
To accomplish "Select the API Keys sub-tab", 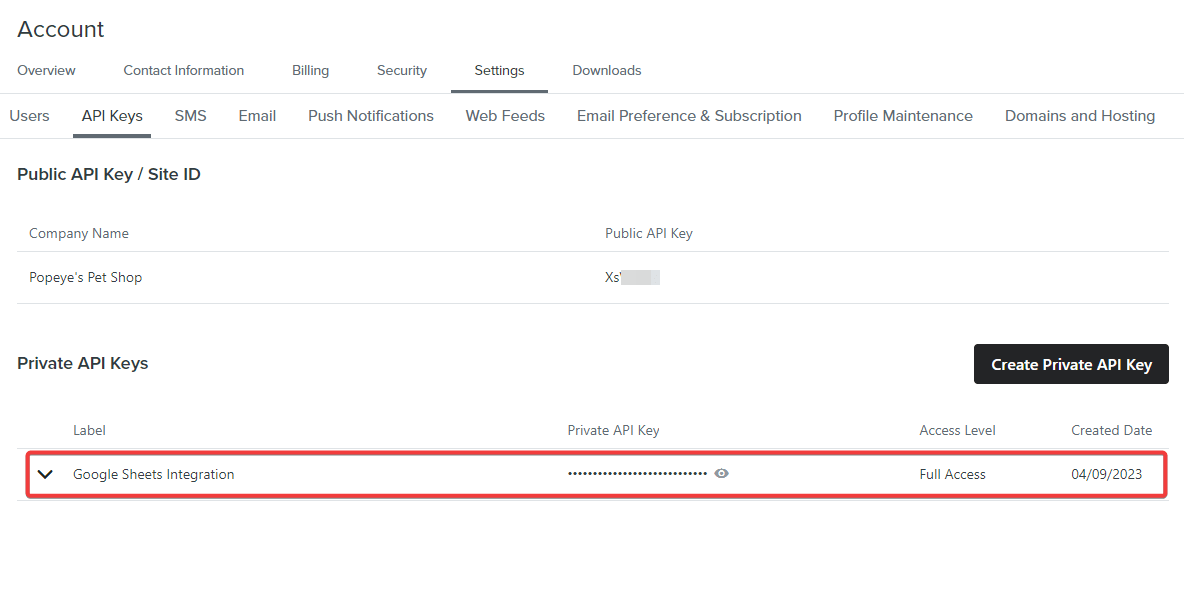I will (112, 116).
